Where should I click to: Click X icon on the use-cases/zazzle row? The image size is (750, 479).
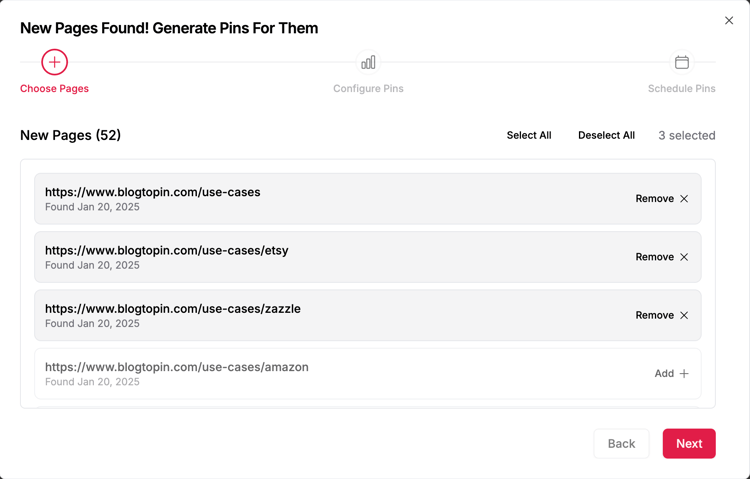(x=684, y=315)
